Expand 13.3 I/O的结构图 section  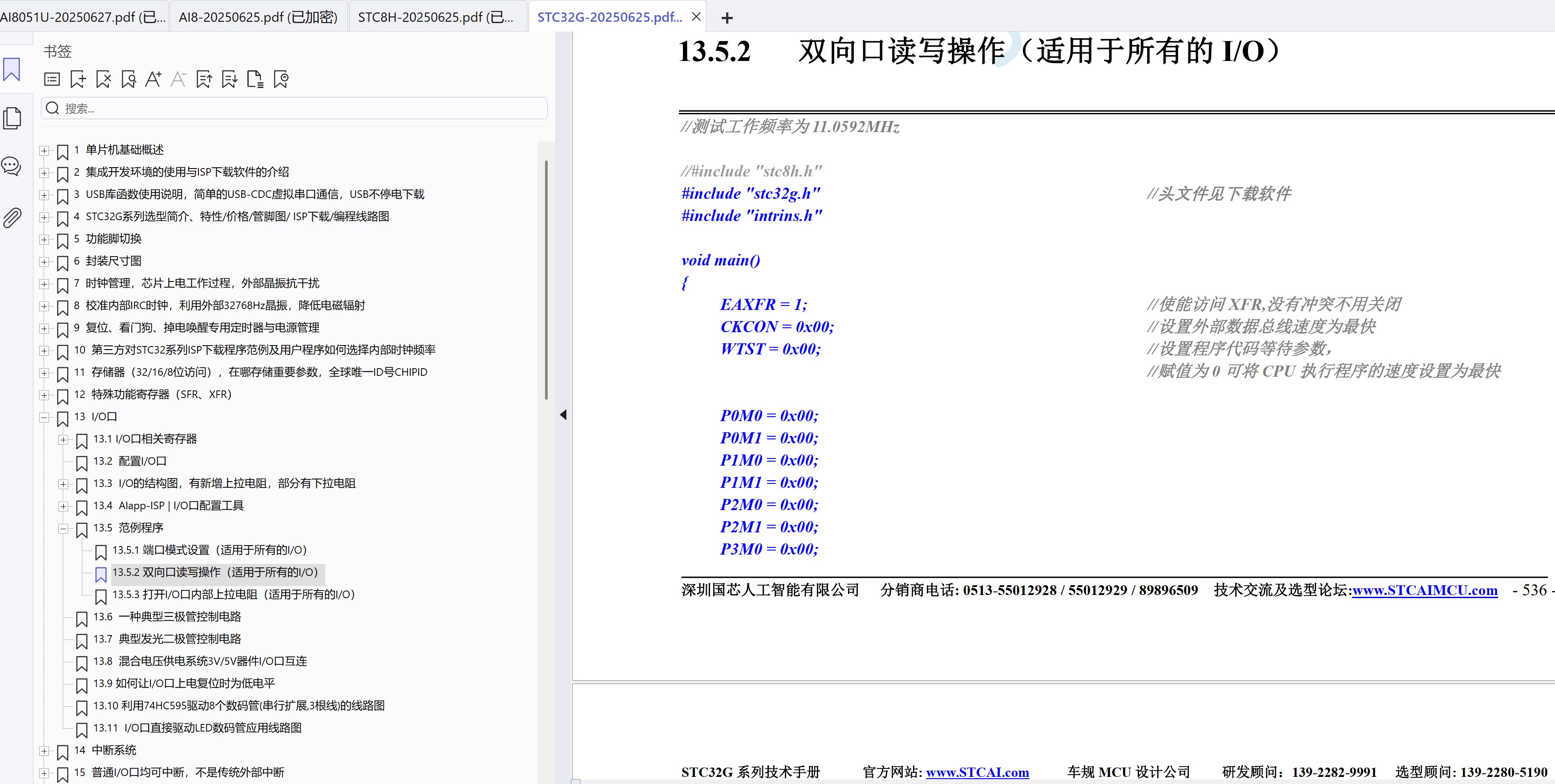[63, 484]
